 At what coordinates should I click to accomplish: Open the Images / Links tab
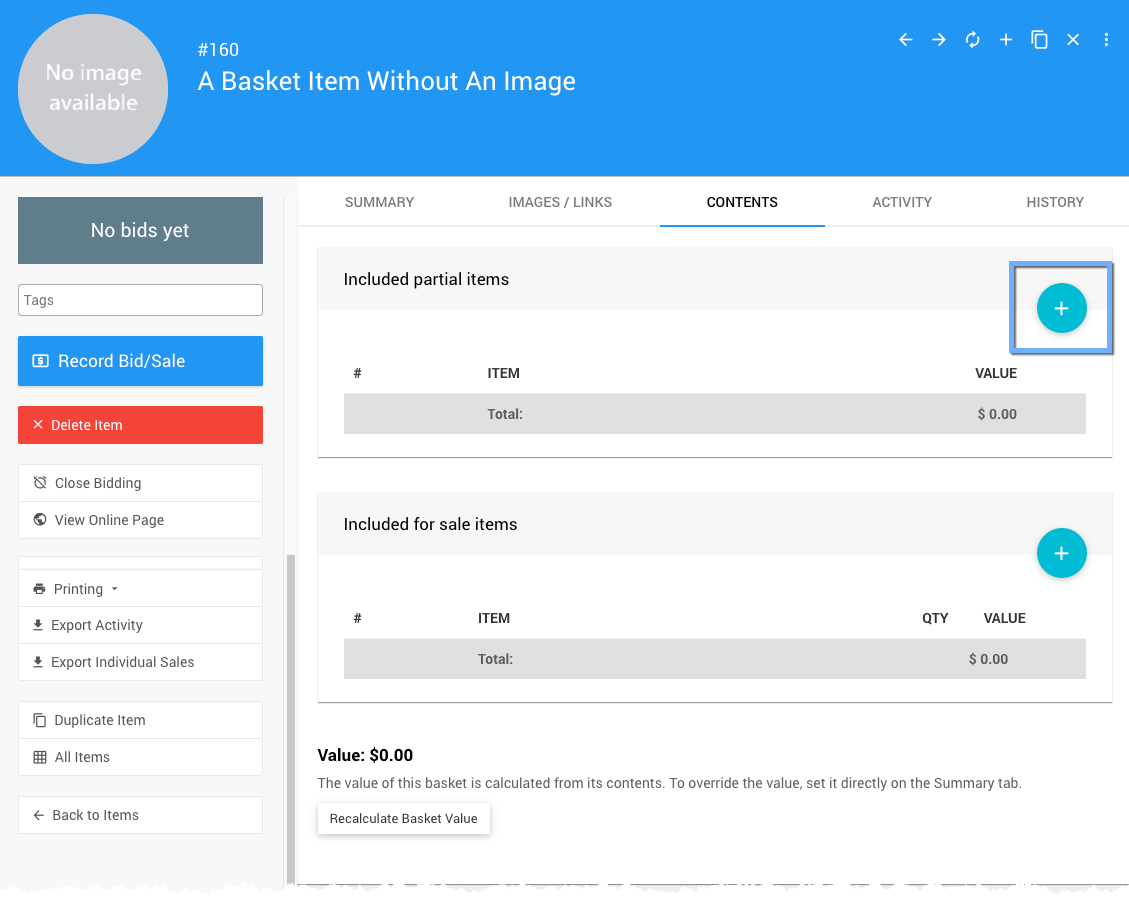pyautogui.click(x=560, y=202)
